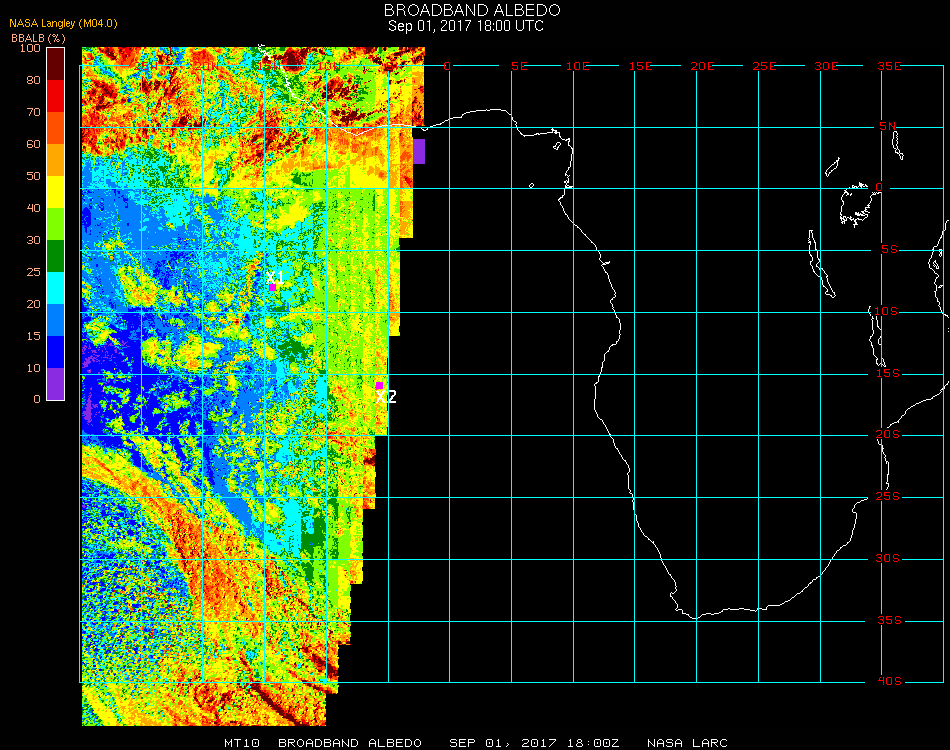Click the 70 value on the colorbar

(33, 112)
